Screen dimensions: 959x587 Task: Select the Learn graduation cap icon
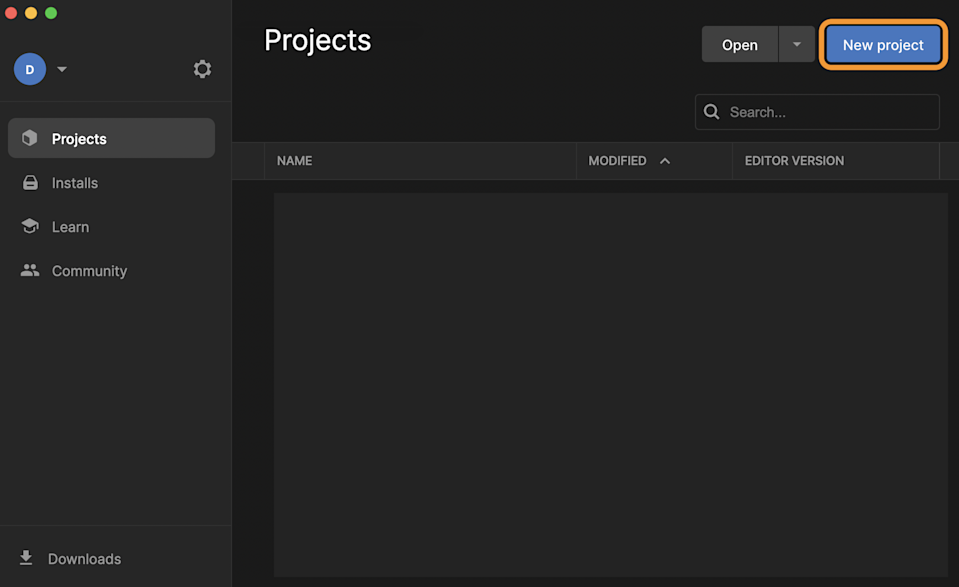click(31, 226)
